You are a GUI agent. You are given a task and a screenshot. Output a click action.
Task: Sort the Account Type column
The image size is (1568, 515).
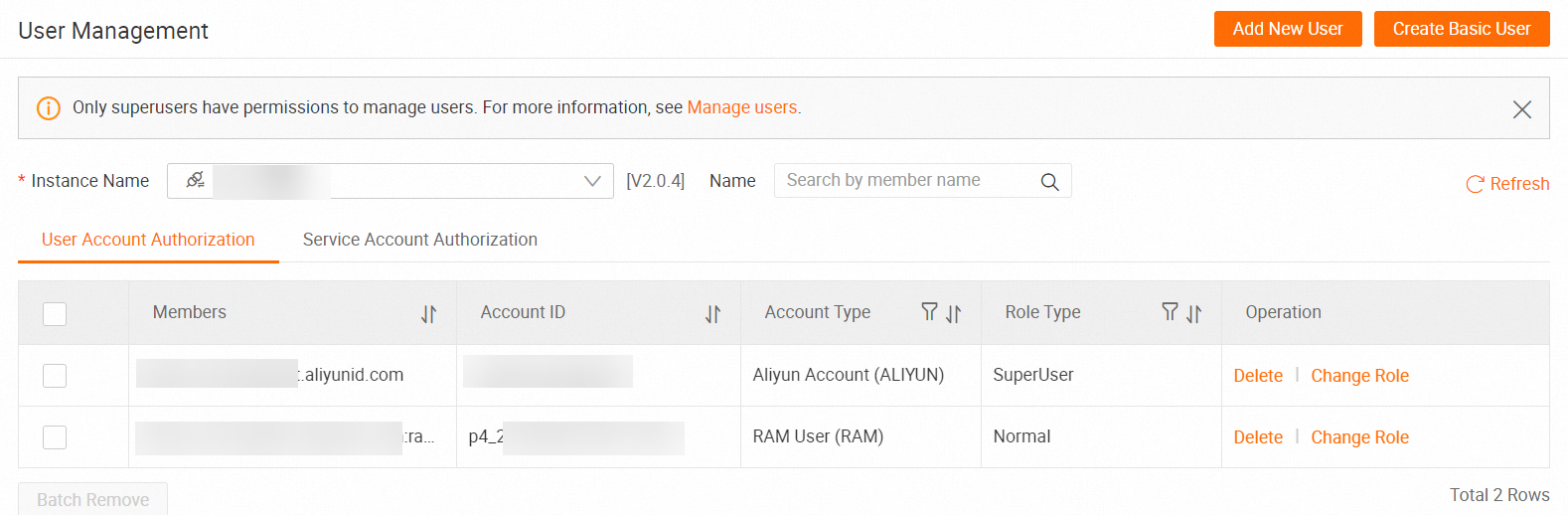(954, 314)
